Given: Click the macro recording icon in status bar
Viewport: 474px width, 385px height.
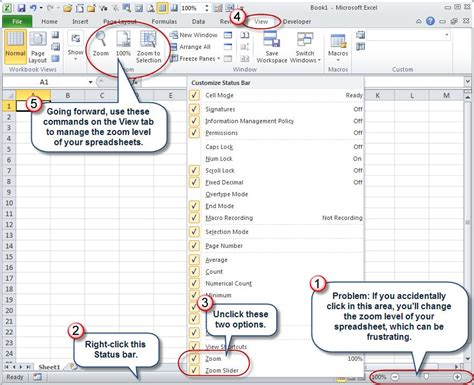Looking at the screenshot, I should [x=37, y=377].
